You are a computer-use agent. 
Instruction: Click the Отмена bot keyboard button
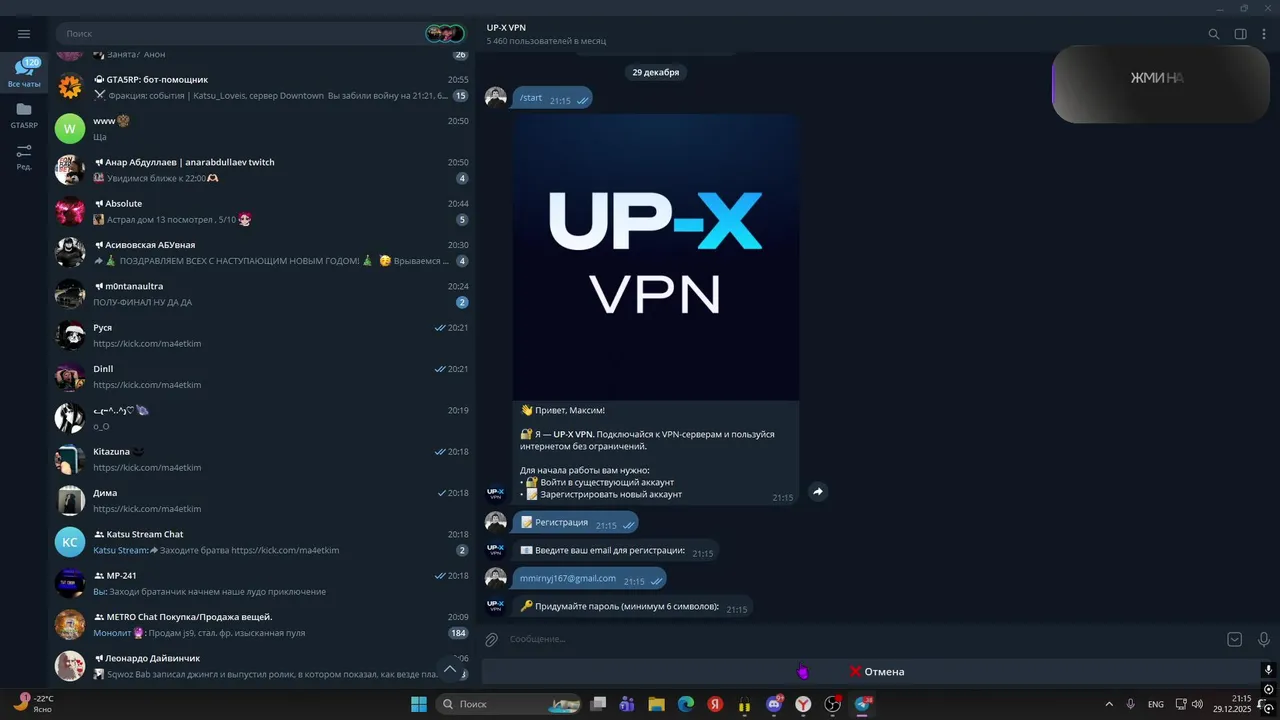coord(876,672)
